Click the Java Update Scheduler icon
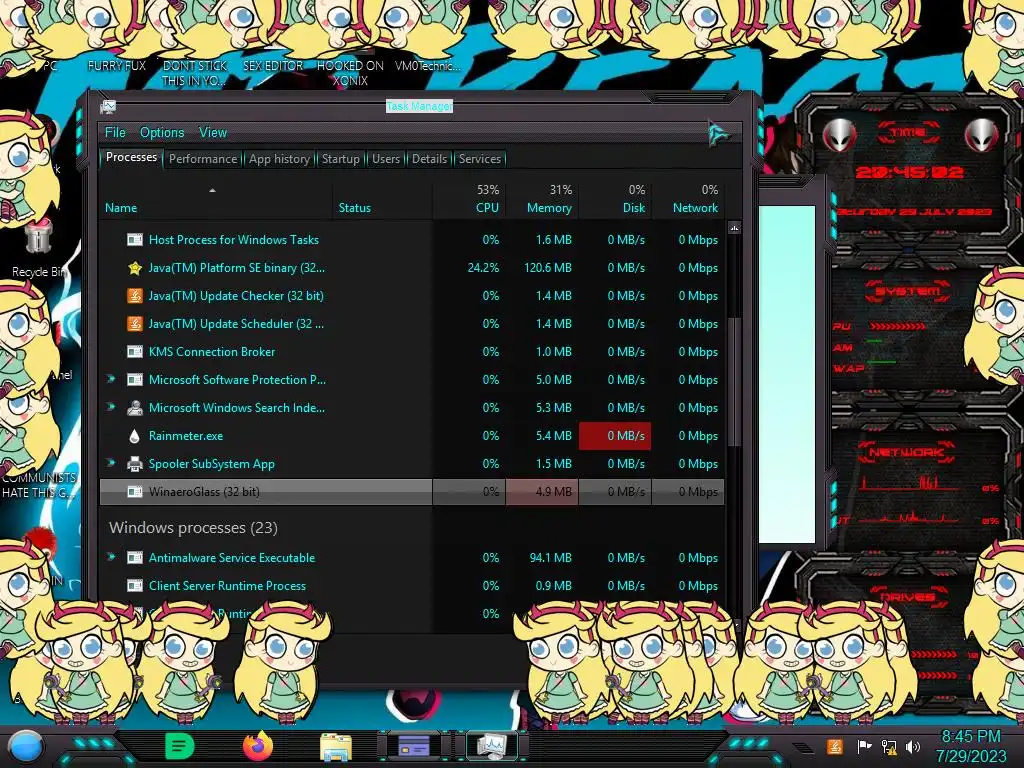This screenshot has width=1024, height=768. point(135,324)
